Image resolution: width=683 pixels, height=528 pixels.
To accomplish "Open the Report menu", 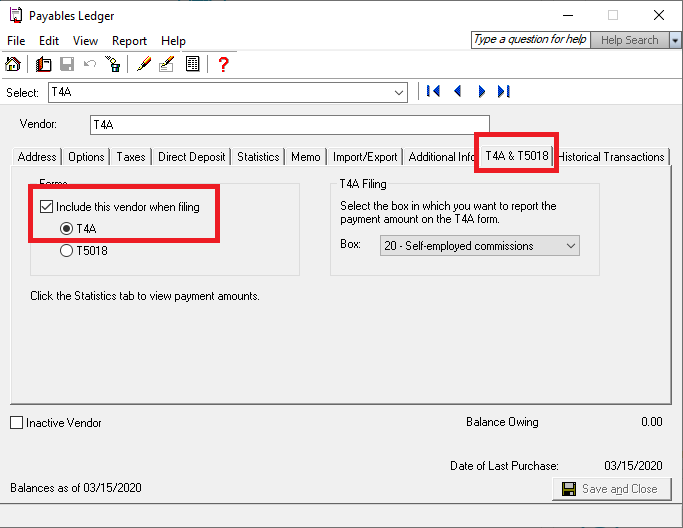I will click(129, 41).
